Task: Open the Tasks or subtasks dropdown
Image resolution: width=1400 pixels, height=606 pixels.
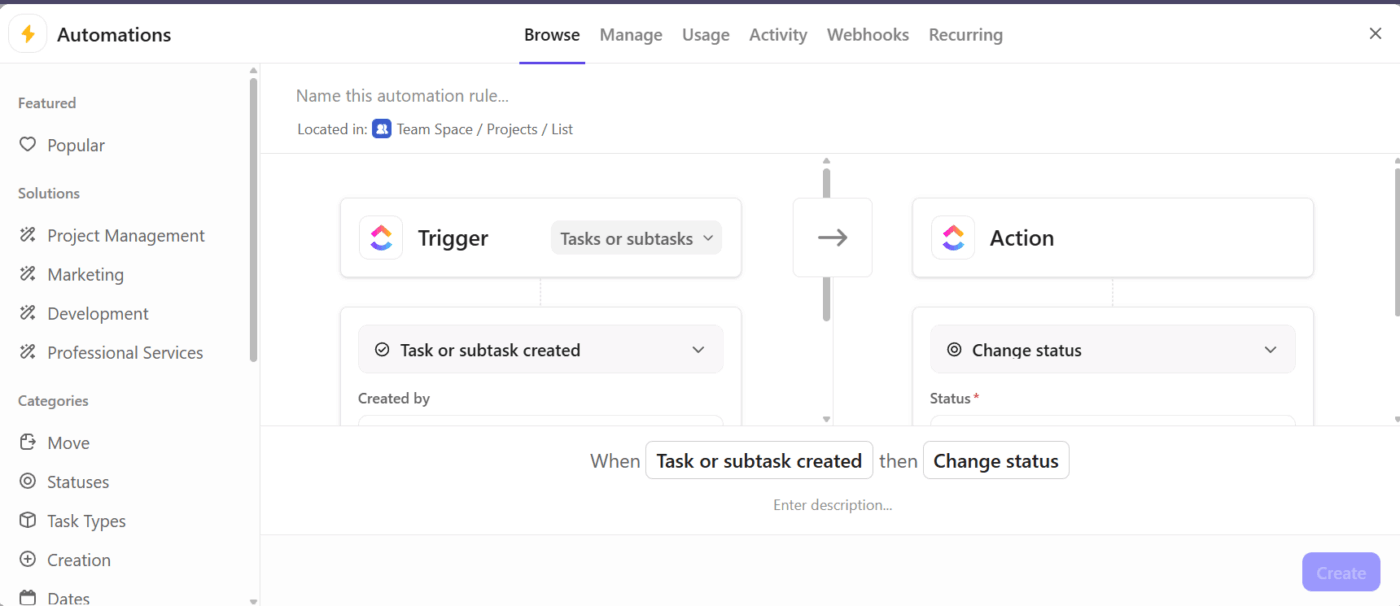Action: (x=635, y=238)
